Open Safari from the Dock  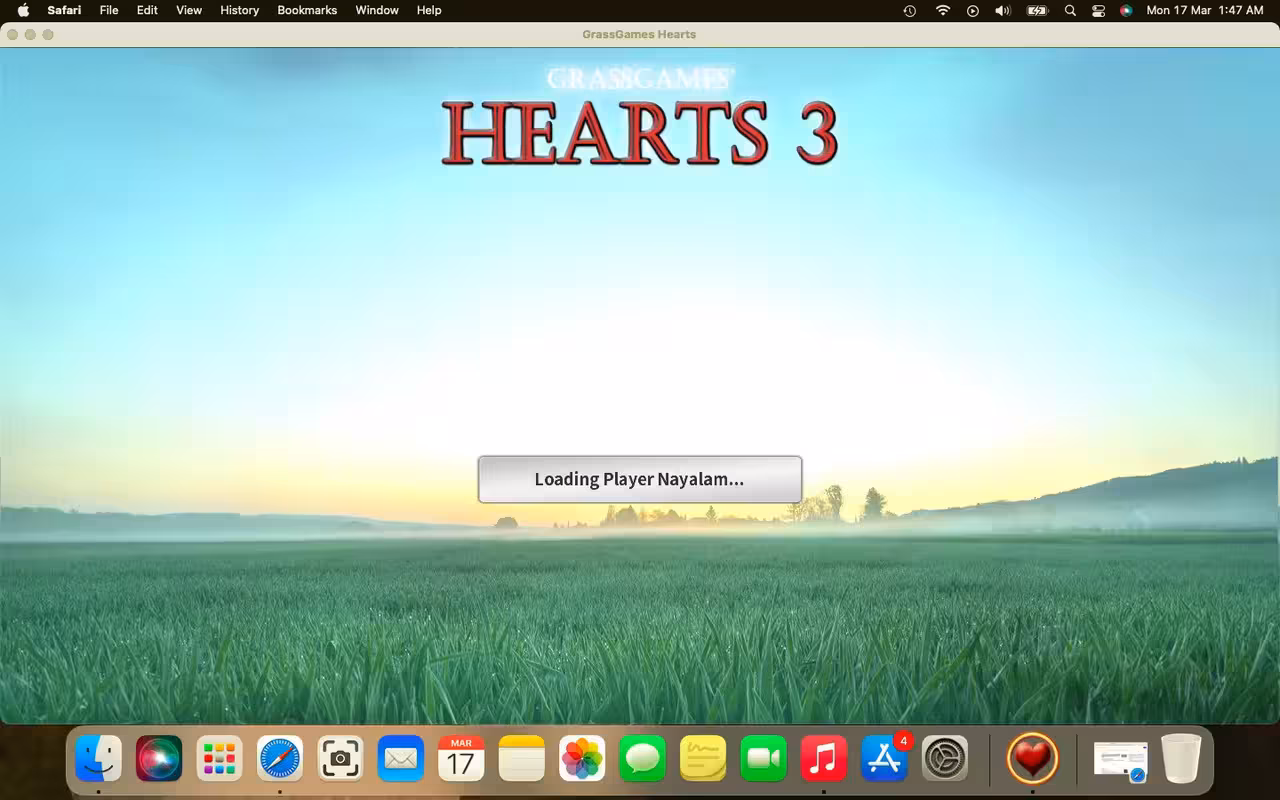pyautogui.click(x=280, y=759)
